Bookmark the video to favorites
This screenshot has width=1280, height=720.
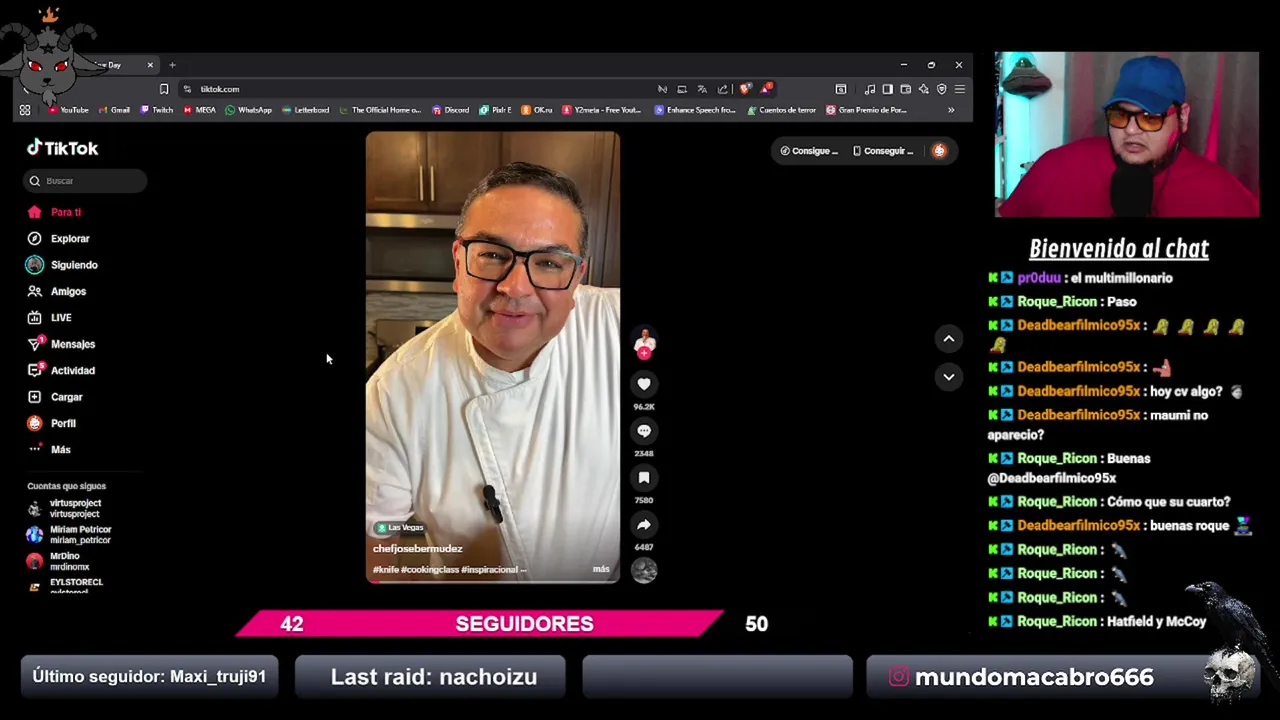(644, 478)
